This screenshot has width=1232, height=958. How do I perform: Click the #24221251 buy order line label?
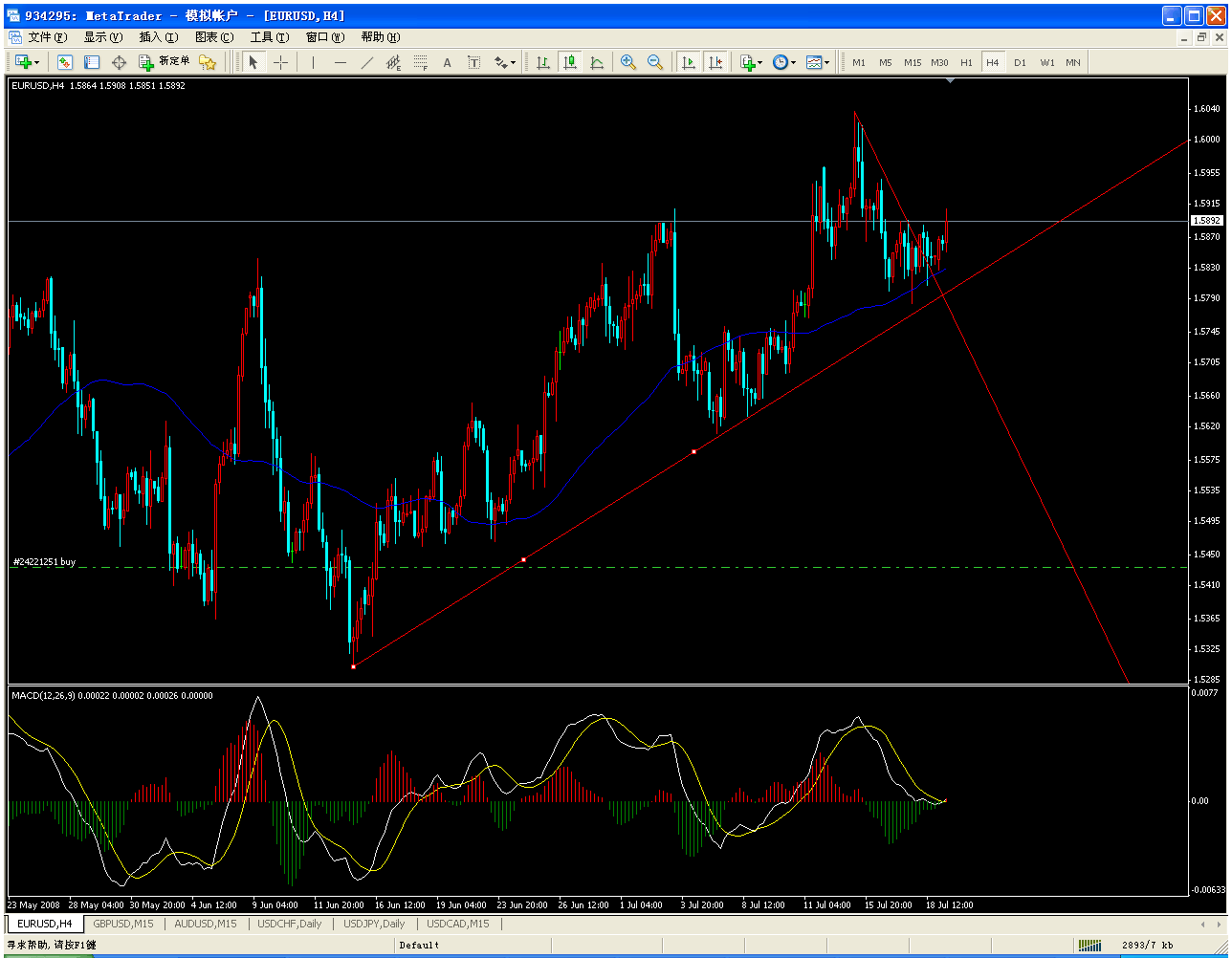pyautogui.click(x=44, y=562)
